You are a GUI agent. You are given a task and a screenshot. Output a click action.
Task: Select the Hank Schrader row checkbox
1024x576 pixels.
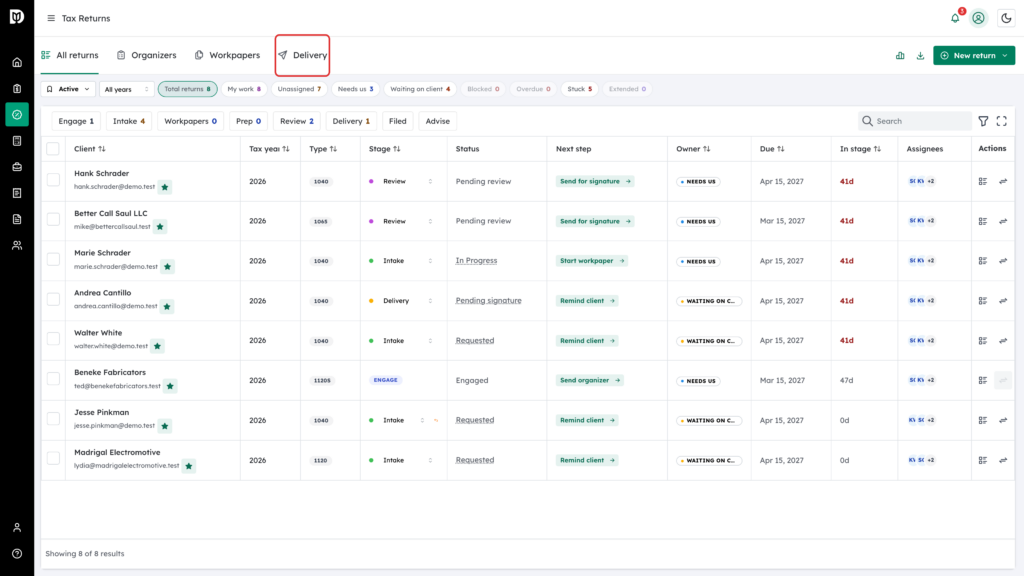[54, 180]
